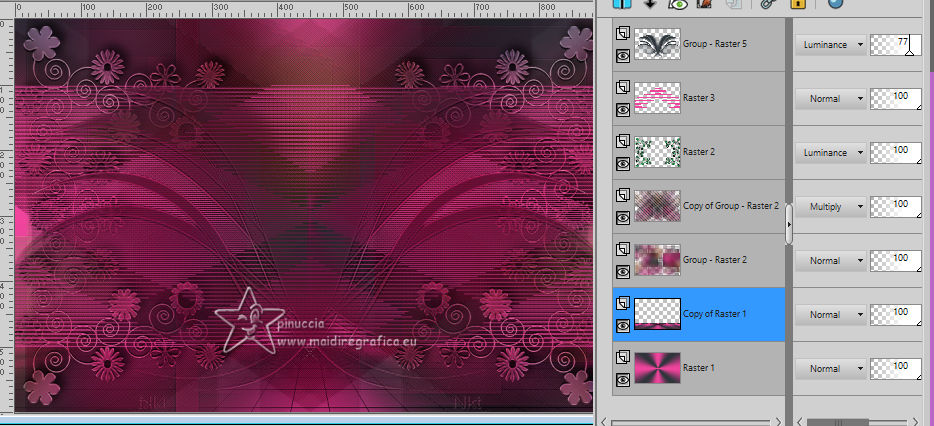Click the layer type icon for Copy of Group - Raster 2

click(622, 195)
